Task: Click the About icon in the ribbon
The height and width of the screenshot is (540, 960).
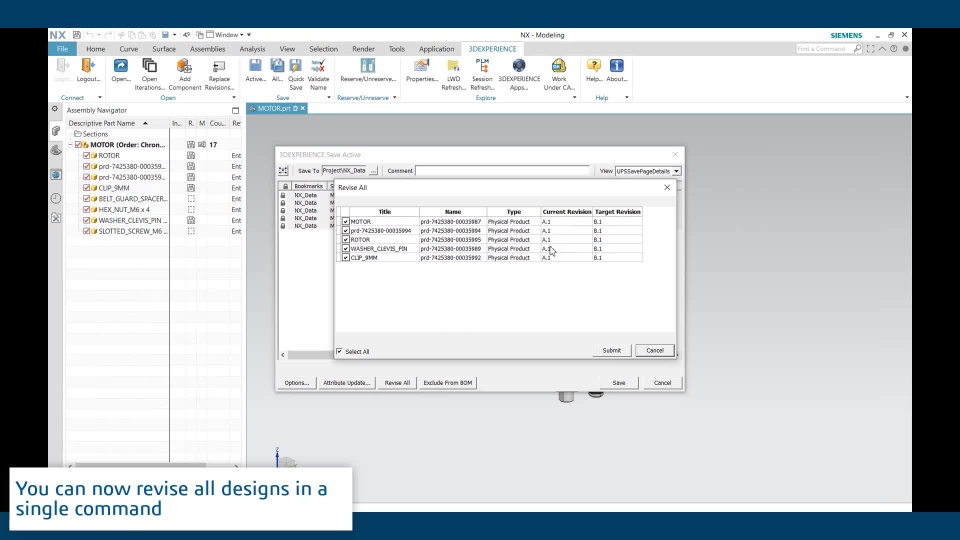Action: [617, 66]
